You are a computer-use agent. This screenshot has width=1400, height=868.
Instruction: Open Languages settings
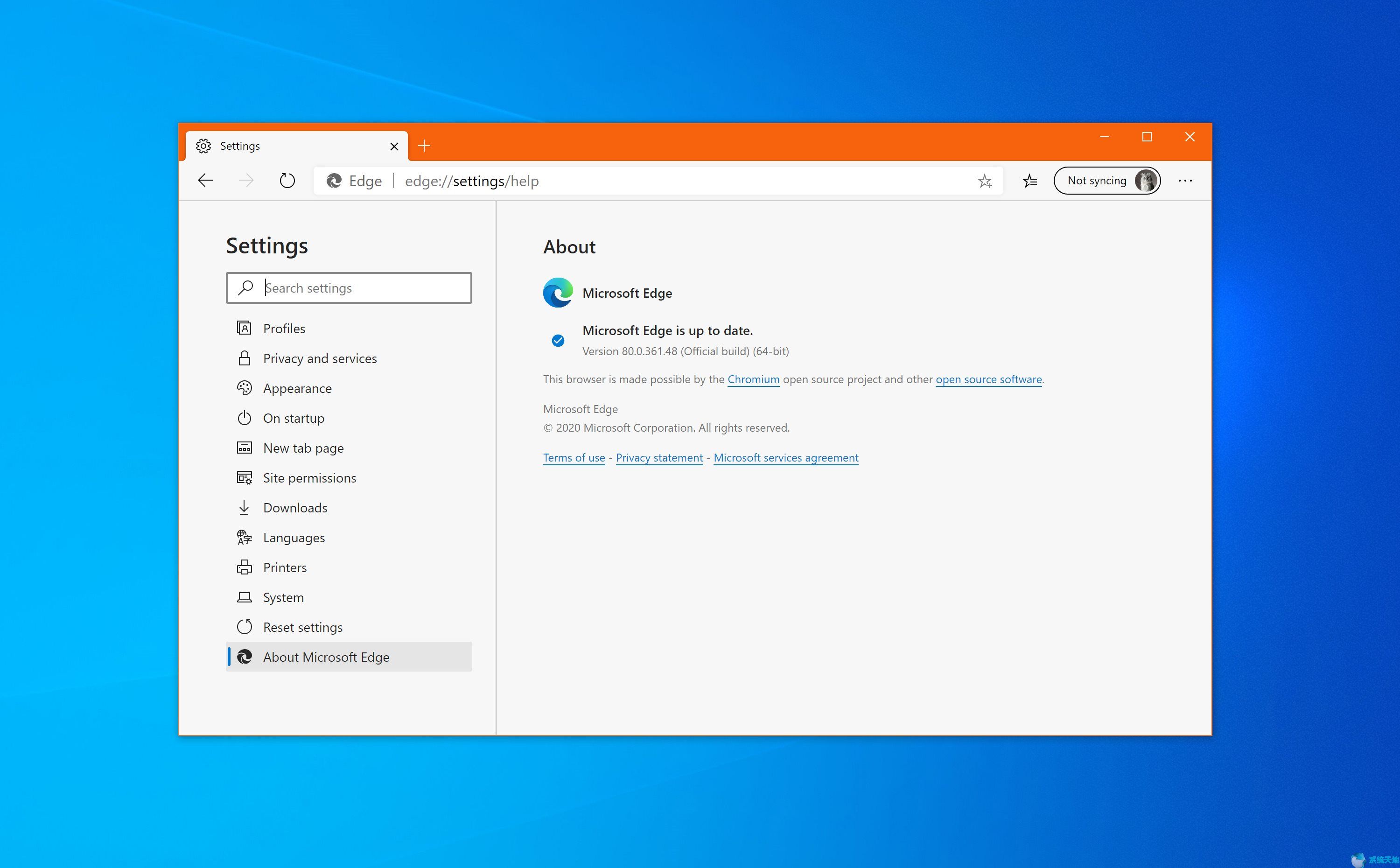(349, 537)
